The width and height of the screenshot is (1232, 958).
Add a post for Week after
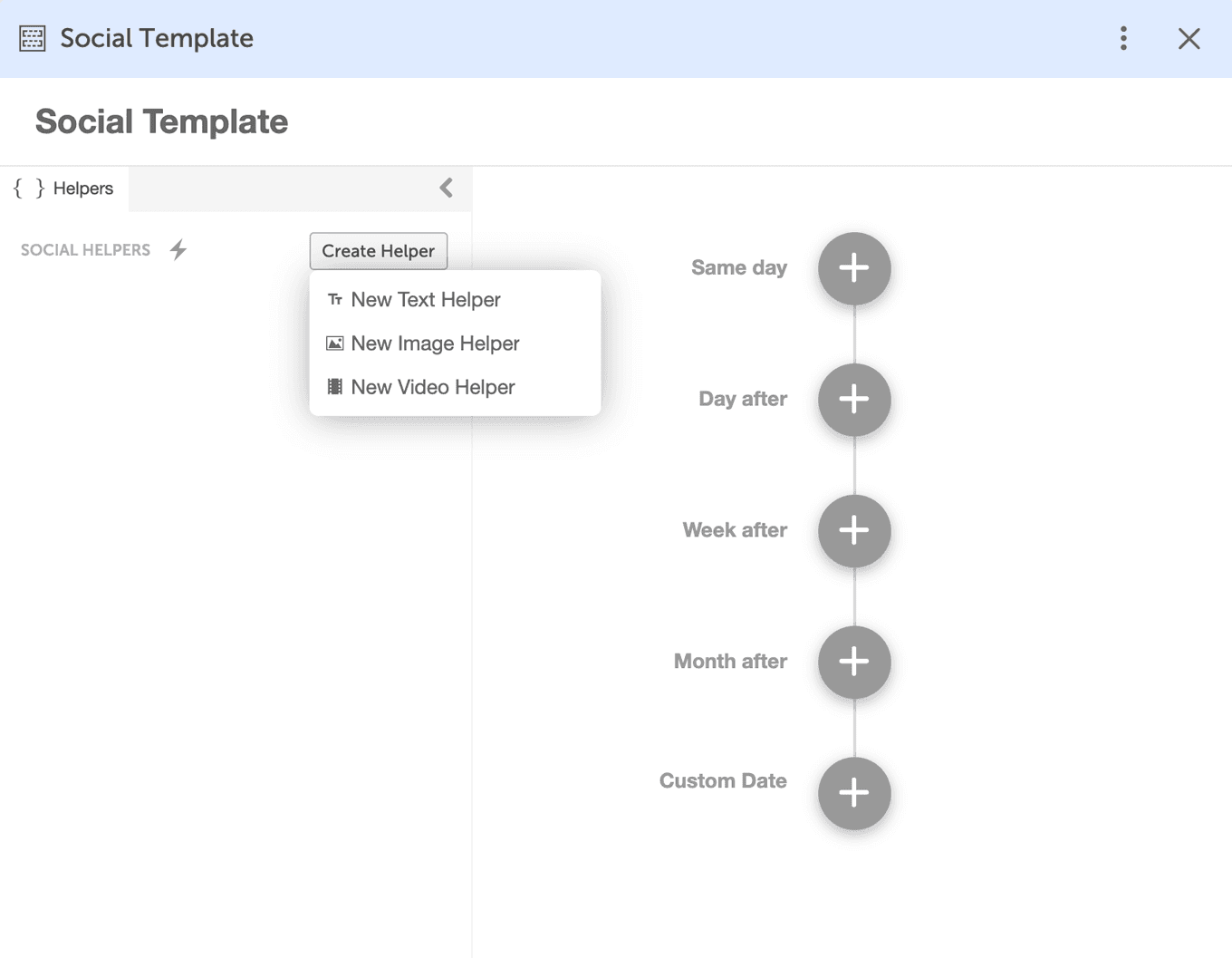853,531
